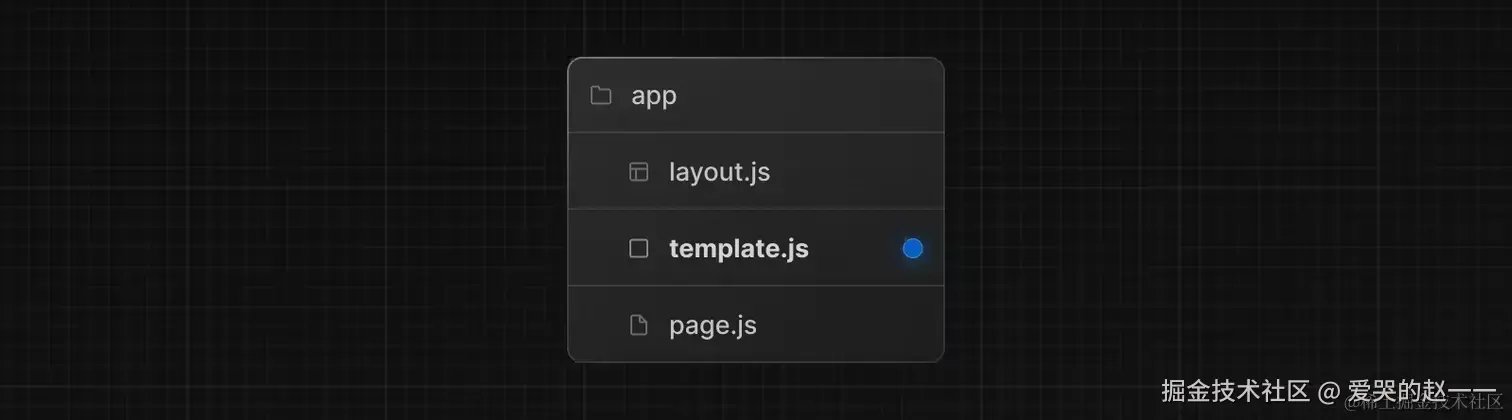This screenshot has height=420, width=1512.
Task: Click the 掘金技术社区 watermark text
Action: pos(1235,389)
